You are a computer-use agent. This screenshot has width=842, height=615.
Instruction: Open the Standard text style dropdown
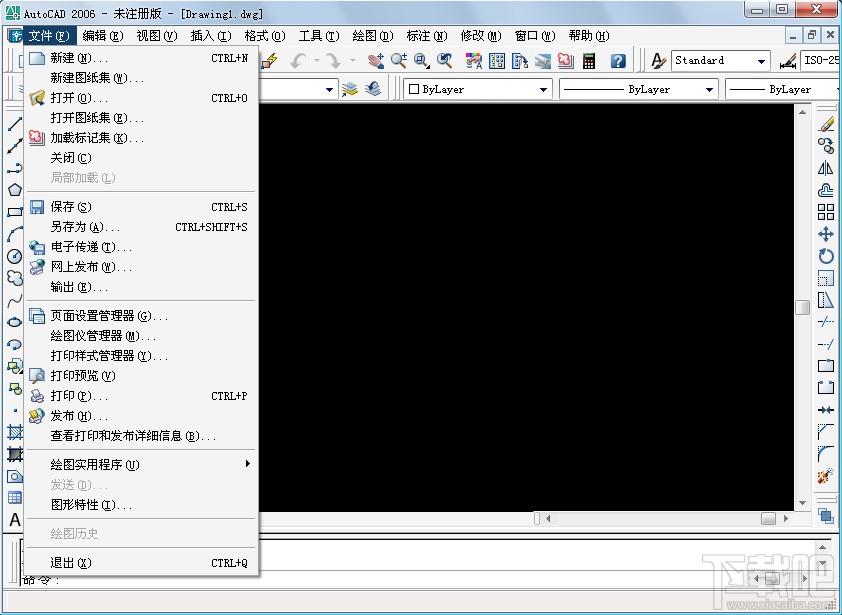pos(763,59)
